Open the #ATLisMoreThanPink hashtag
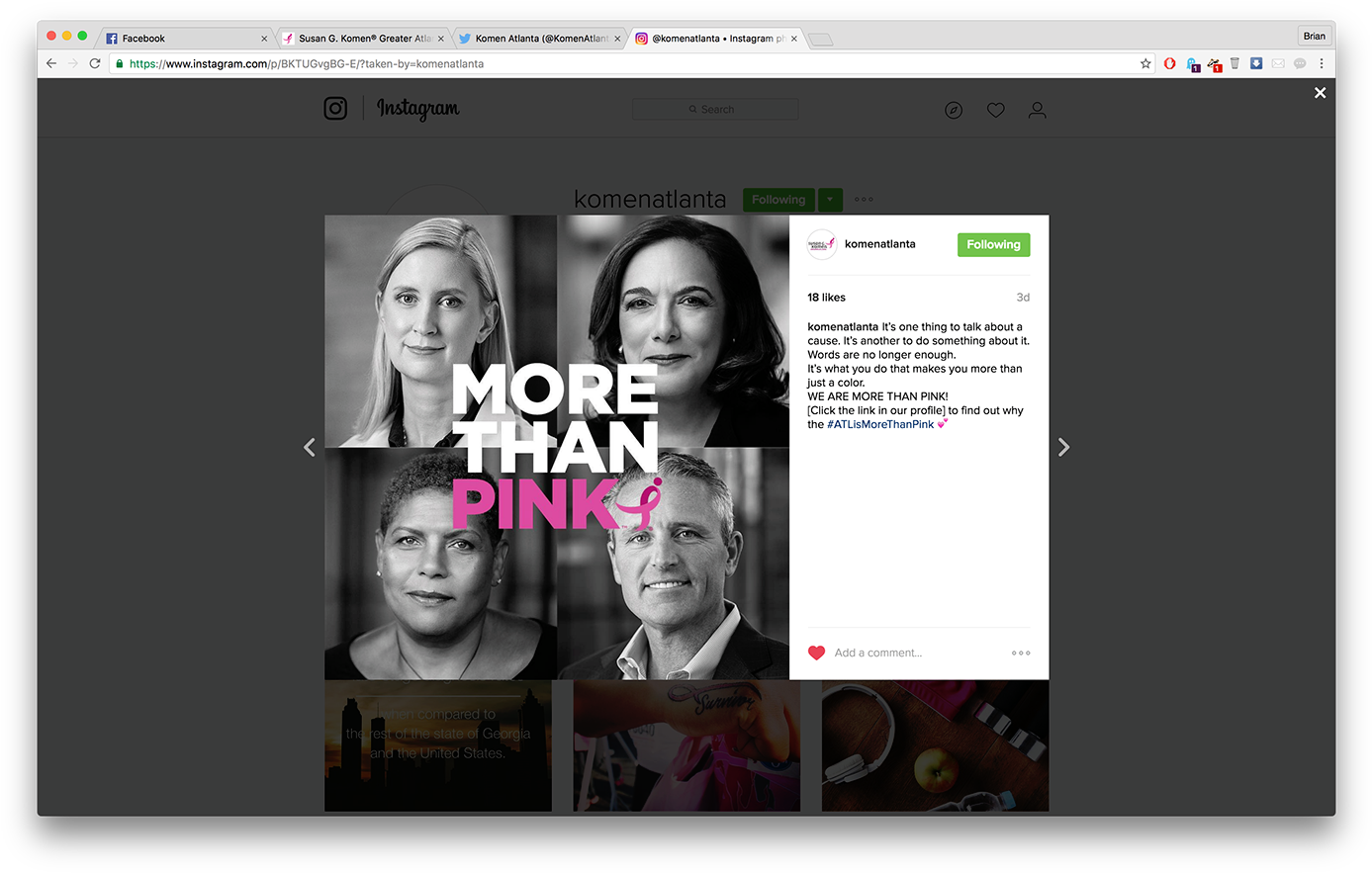Image resolution: width=1372 pixels, height=873 pixels. pos(880,424)
